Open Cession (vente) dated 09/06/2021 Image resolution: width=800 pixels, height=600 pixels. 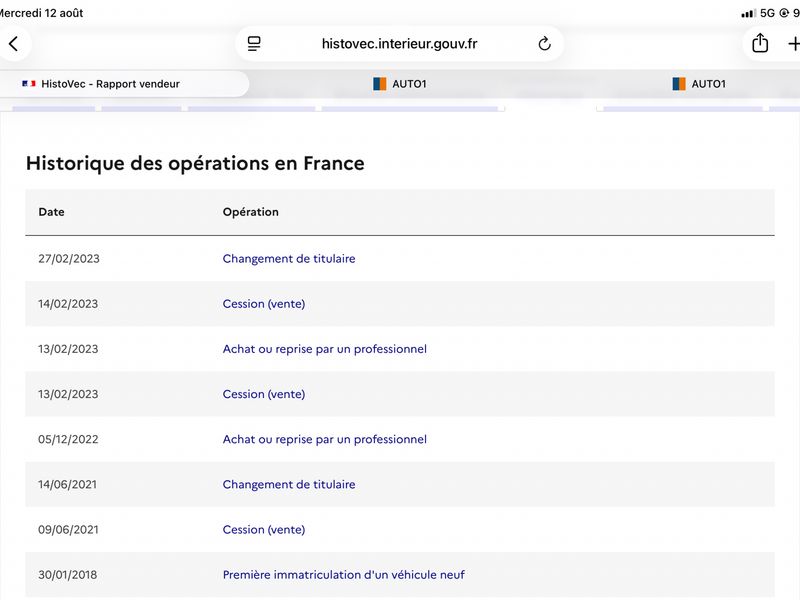click(x=264, y=530)
